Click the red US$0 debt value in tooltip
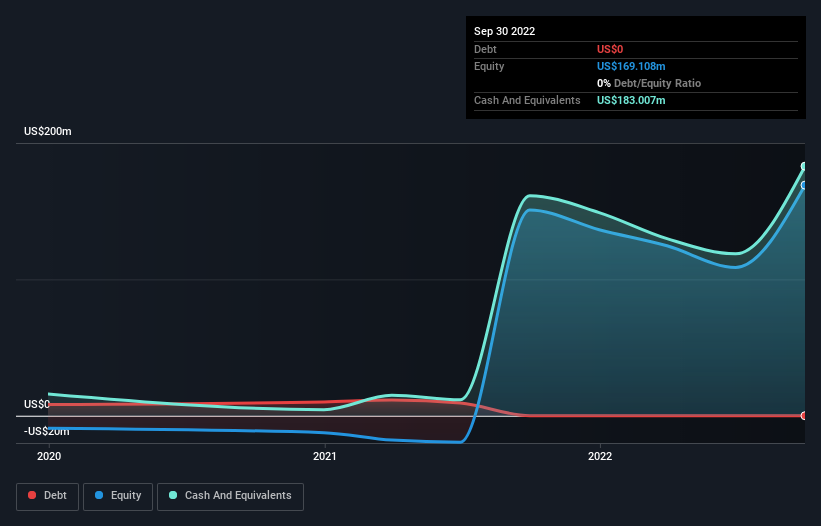 coord(610,49)
